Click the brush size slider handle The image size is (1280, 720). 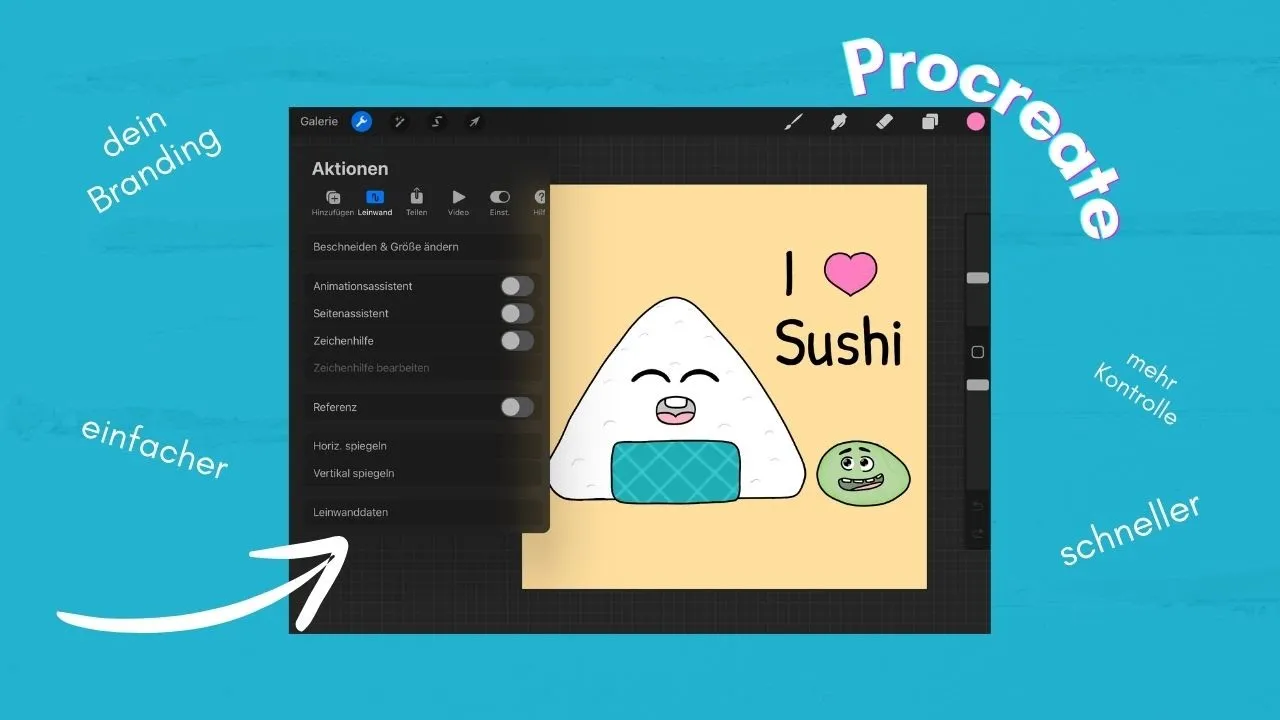pos(978,277)
